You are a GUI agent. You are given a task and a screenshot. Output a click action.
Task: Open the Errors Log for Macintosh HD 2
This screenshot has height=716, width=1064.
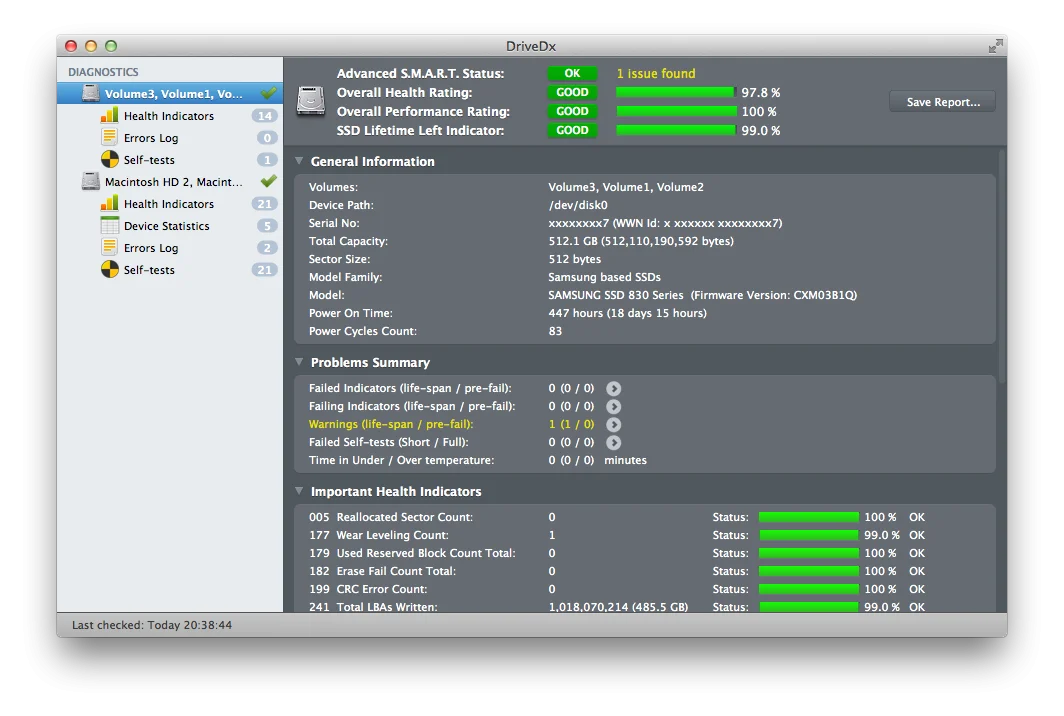(x=112, y=247)
